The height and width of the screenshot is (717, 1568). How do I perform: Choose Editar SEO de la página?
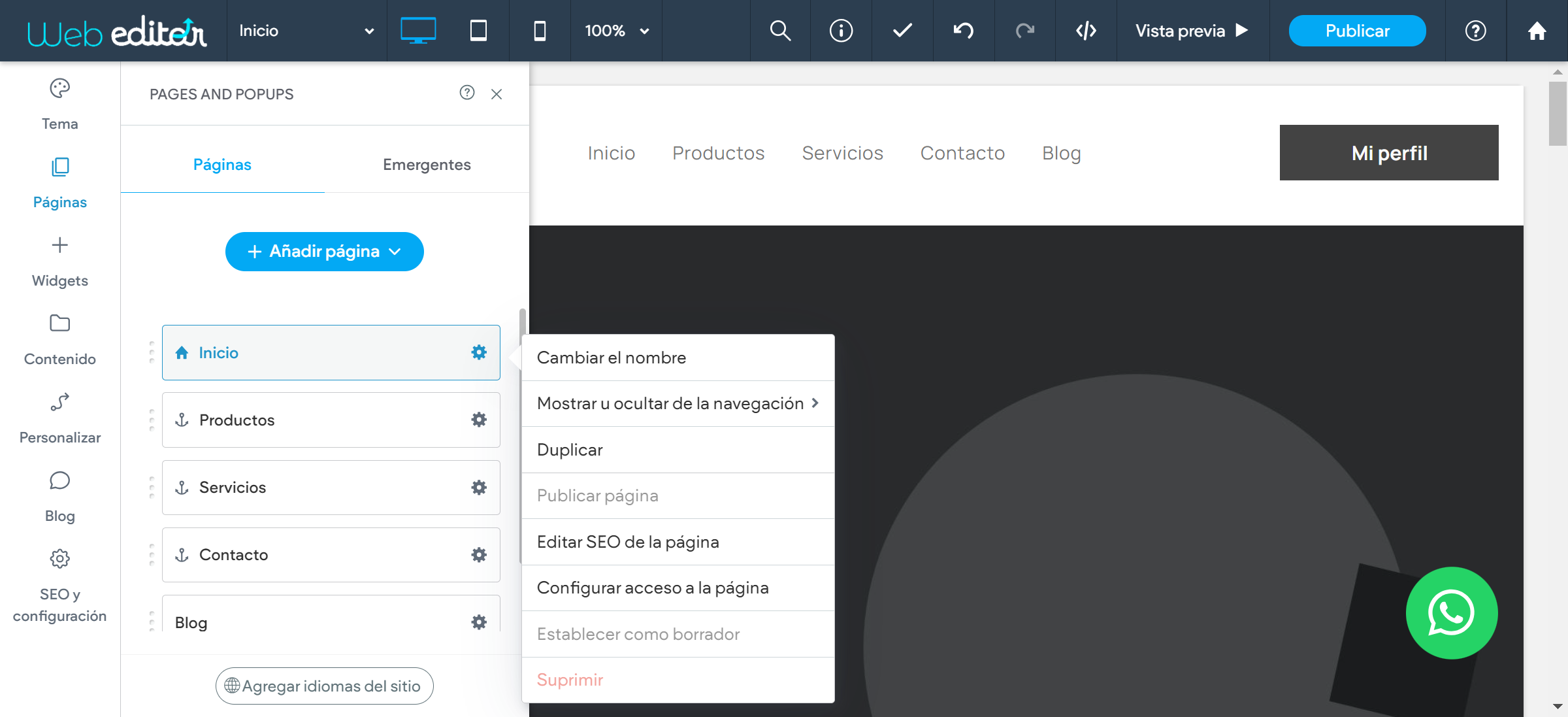678,542
